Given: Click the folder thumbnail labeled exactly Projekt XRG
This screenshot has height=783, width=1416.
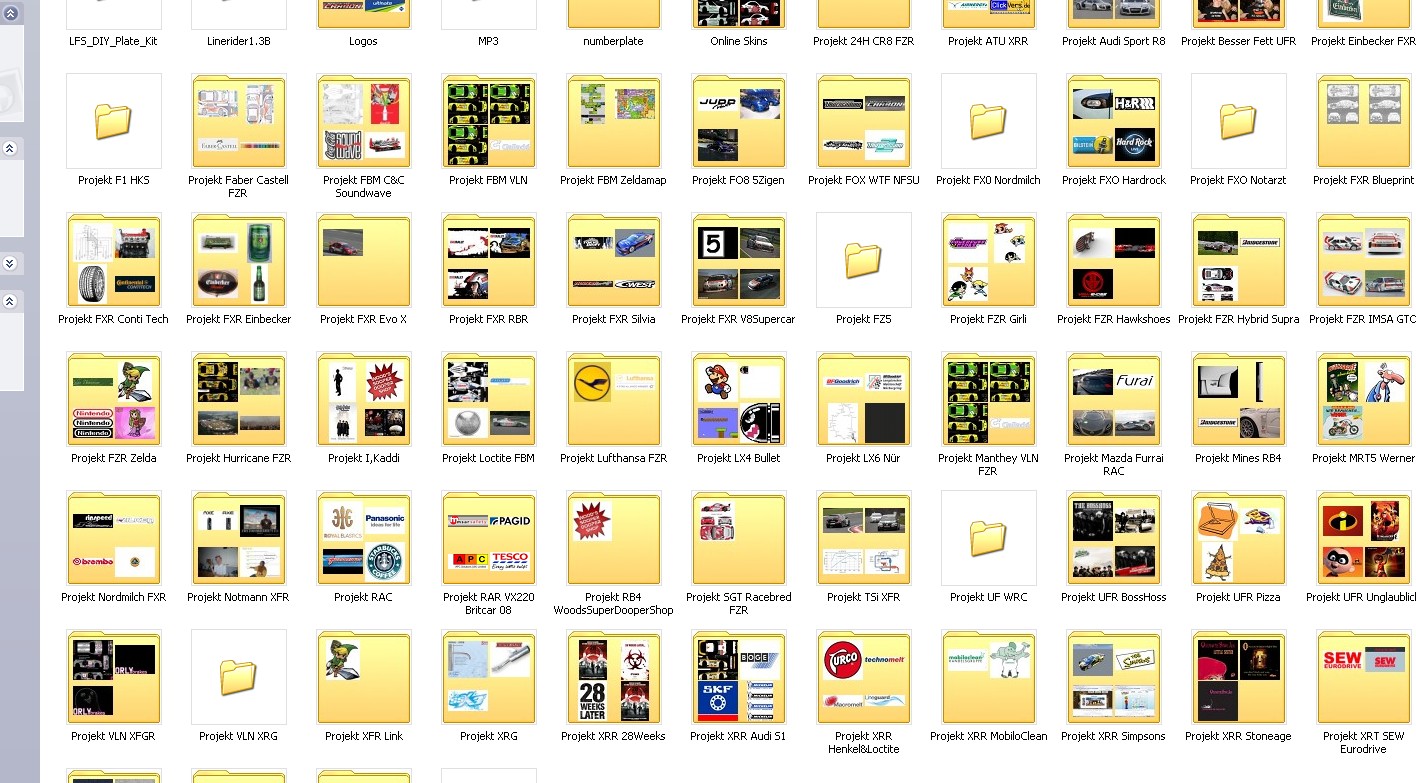Looking at the screenshot, I should (489, 677).
